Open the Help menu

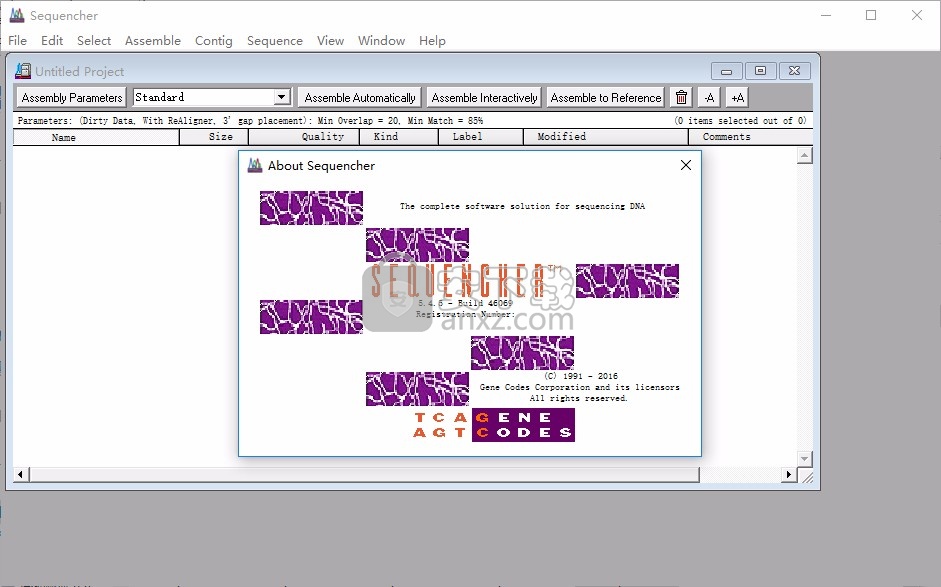tap(432, 40)
